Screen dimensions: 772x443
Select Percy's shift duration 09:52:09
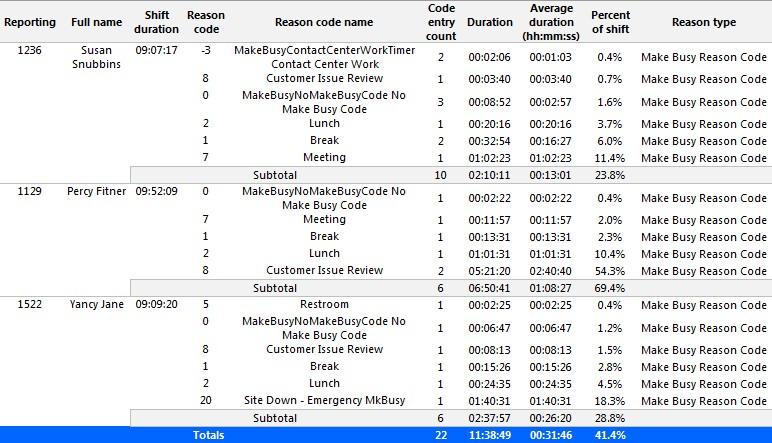click(x=157, y=191)
